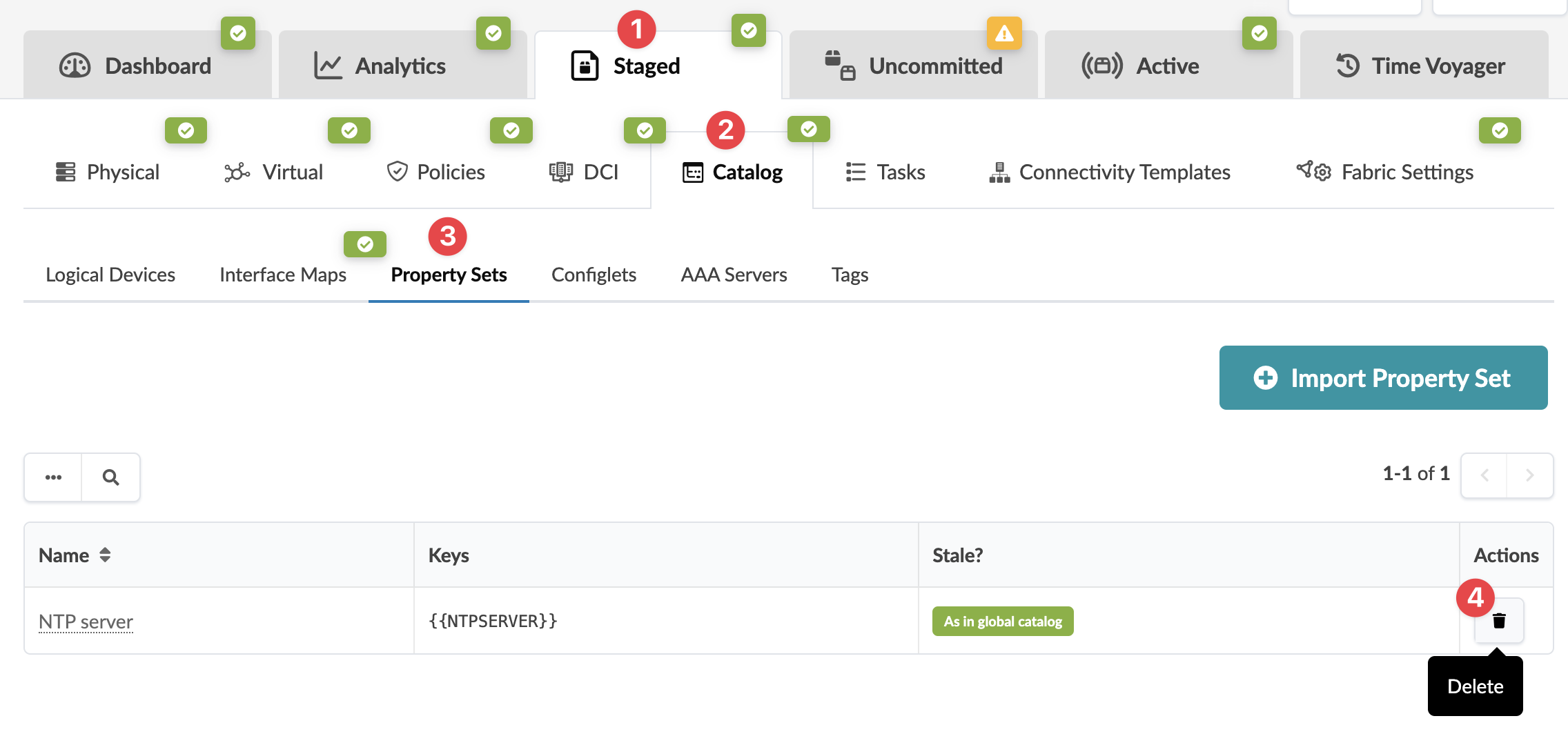Click green check badge above Dashboard tab
The image size is (1568, 734).
(x=238, y=33)
